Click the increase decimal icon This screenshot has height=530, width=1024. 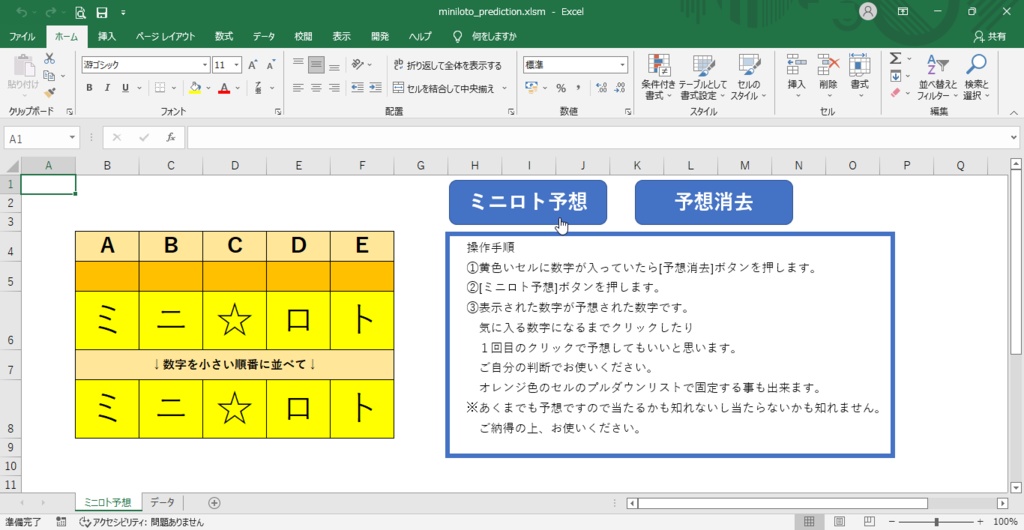click(601, 87)
